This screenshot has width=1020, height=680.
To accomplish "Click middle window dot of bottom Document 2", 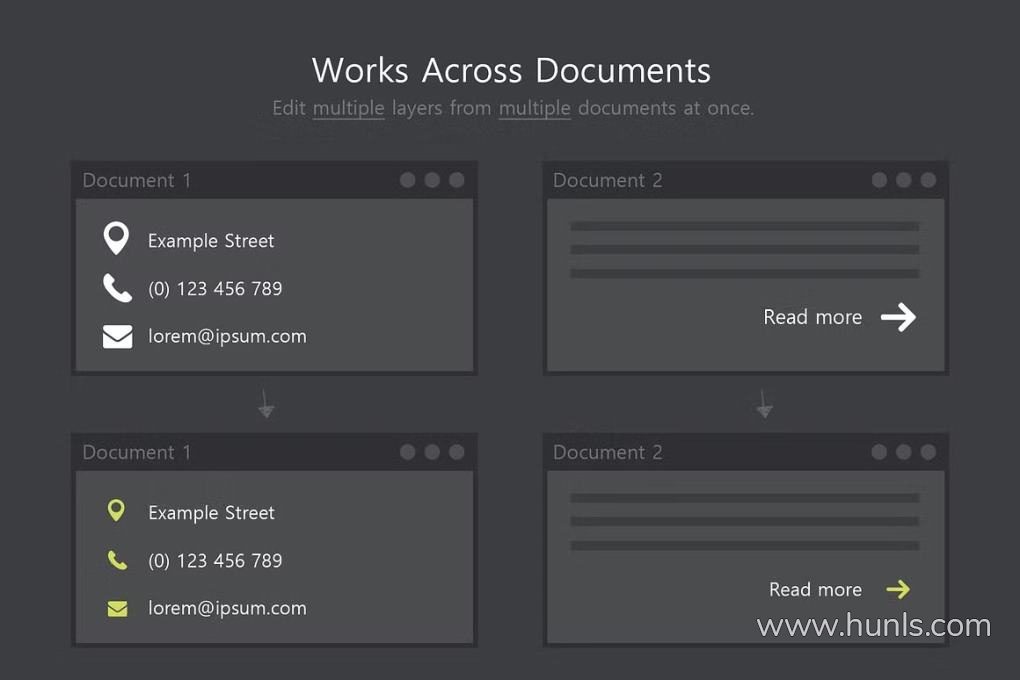I will pyautogui.click(x=904, y=452).
